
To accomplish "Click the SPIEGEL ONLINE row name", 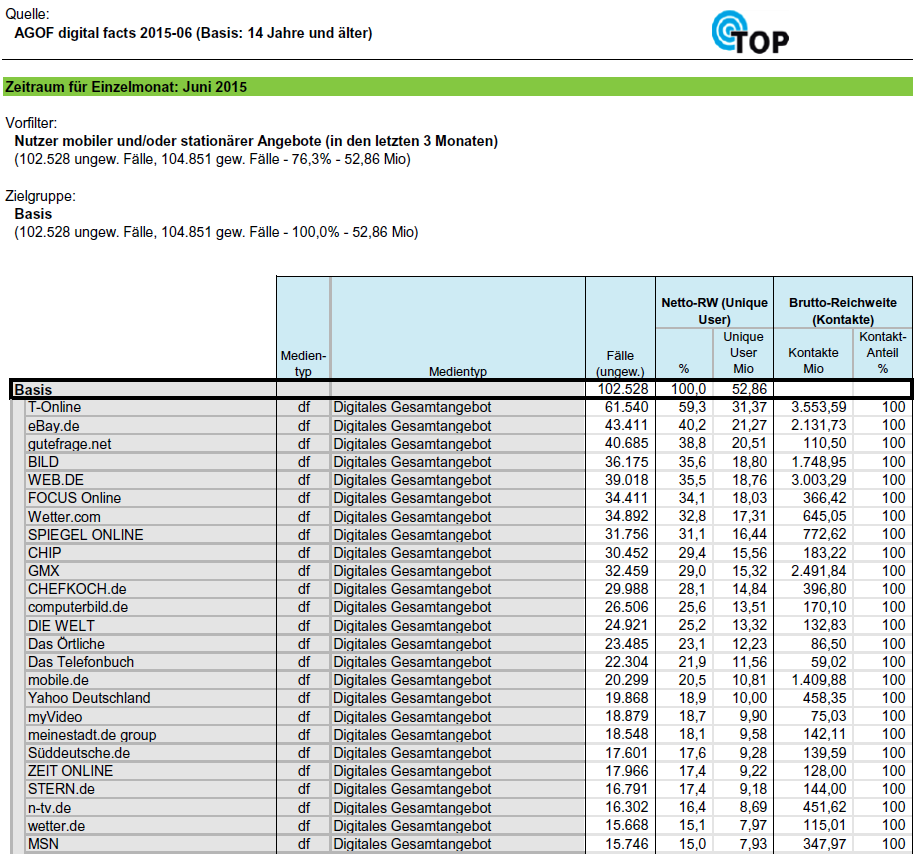I will pos(86,535).
